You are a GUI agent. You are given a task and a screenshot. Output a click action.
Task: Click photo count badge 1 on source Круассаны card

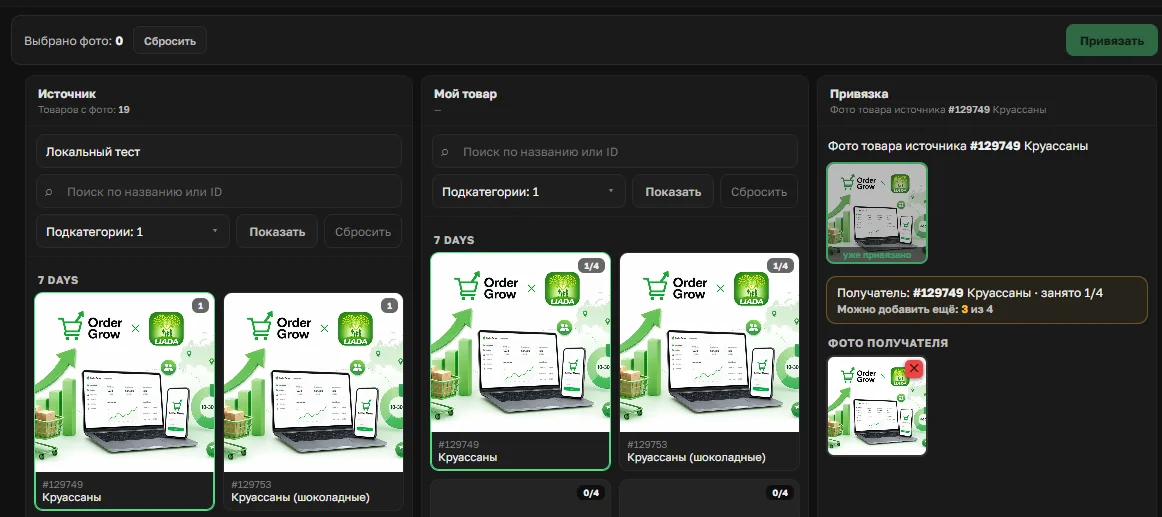click(x=201, y=305)
